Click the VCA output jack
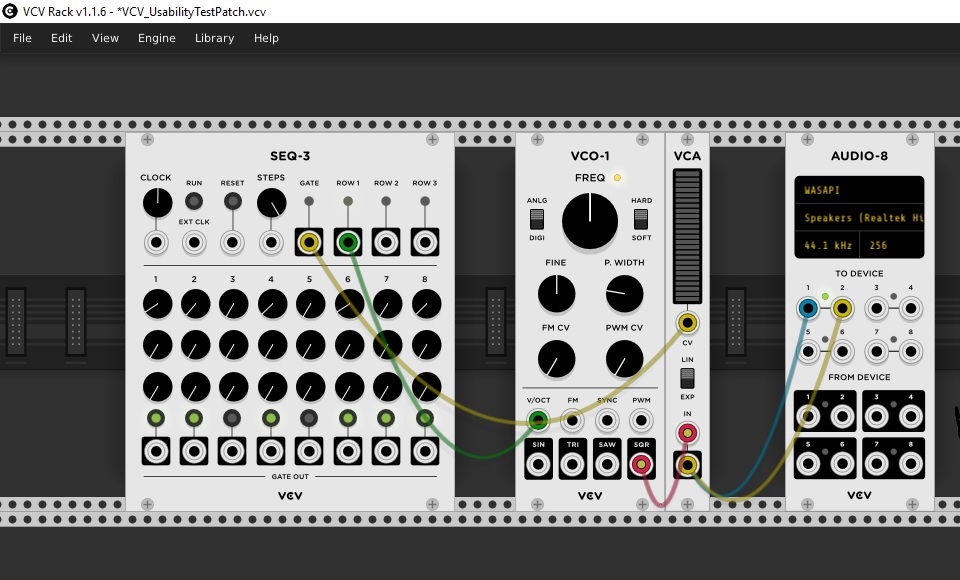This screenshot has height=580, width=960. click(687, 465)
